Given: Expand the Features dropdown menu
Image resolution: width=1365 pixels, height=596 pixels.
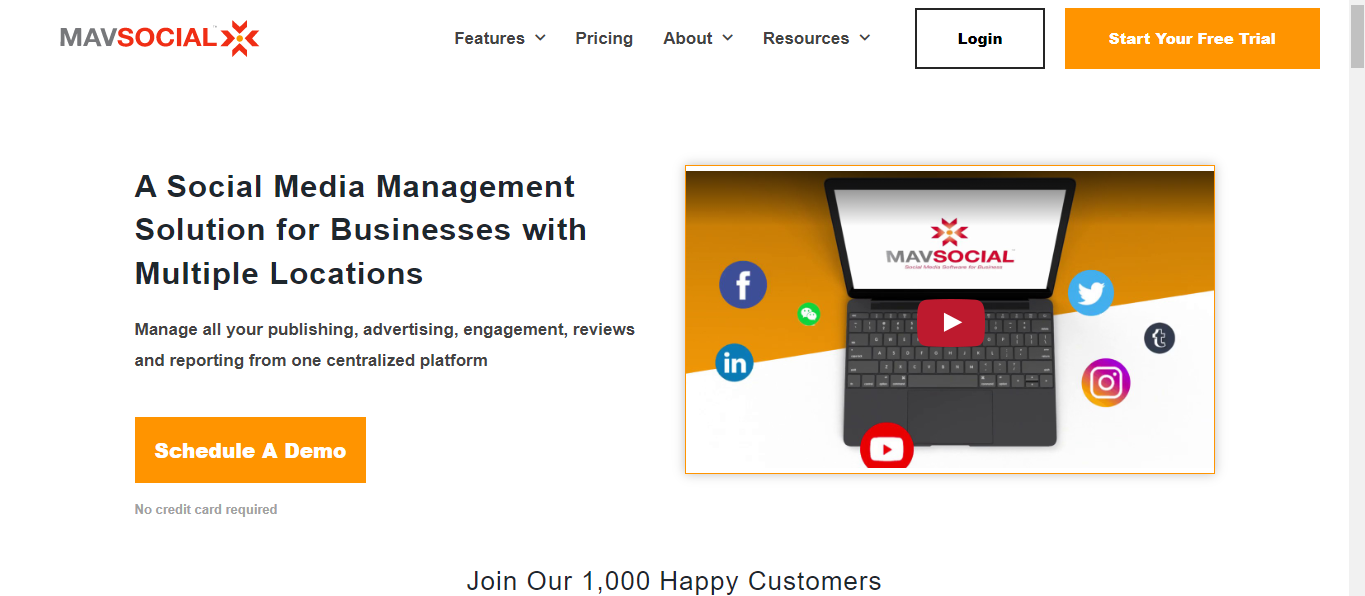Looking at the screenshot, I should (x=500, y=38).
